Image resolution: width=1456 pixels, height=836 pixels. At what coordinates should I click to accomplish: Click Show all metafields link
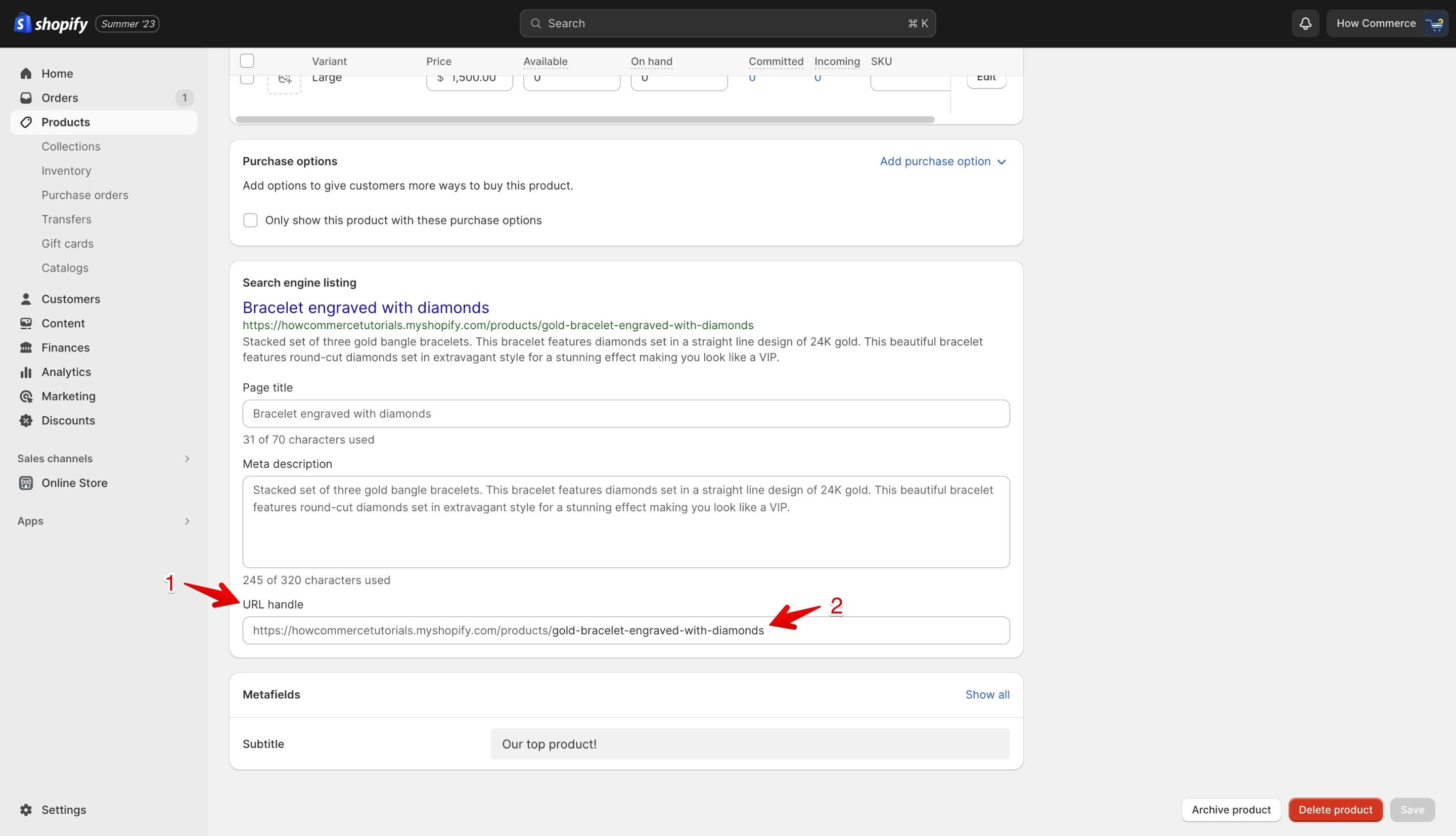(987, 695)
